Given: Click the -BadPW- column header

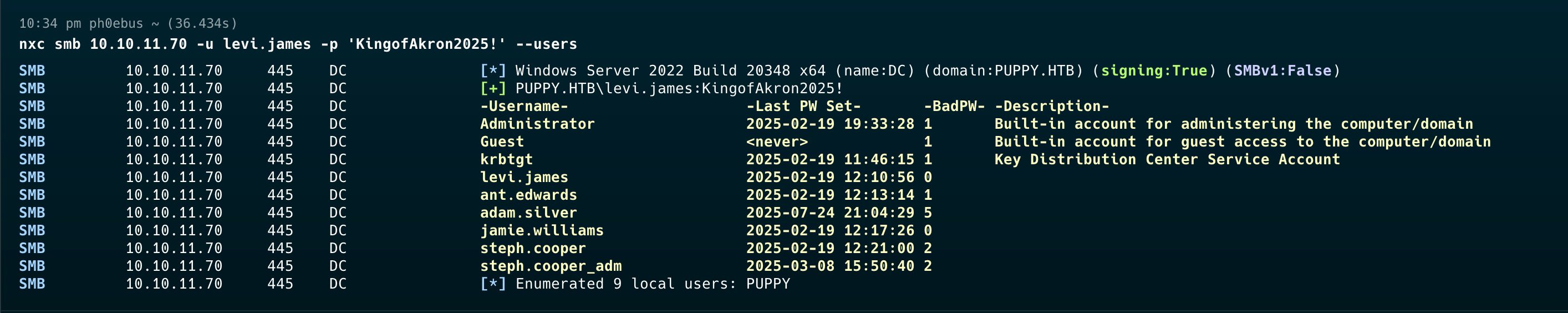Looking at the screenshot, I should [954, 106].
